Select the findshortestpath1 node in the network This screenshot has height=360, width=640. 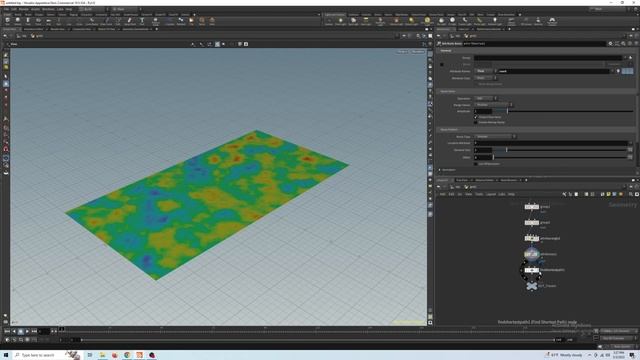531,270
